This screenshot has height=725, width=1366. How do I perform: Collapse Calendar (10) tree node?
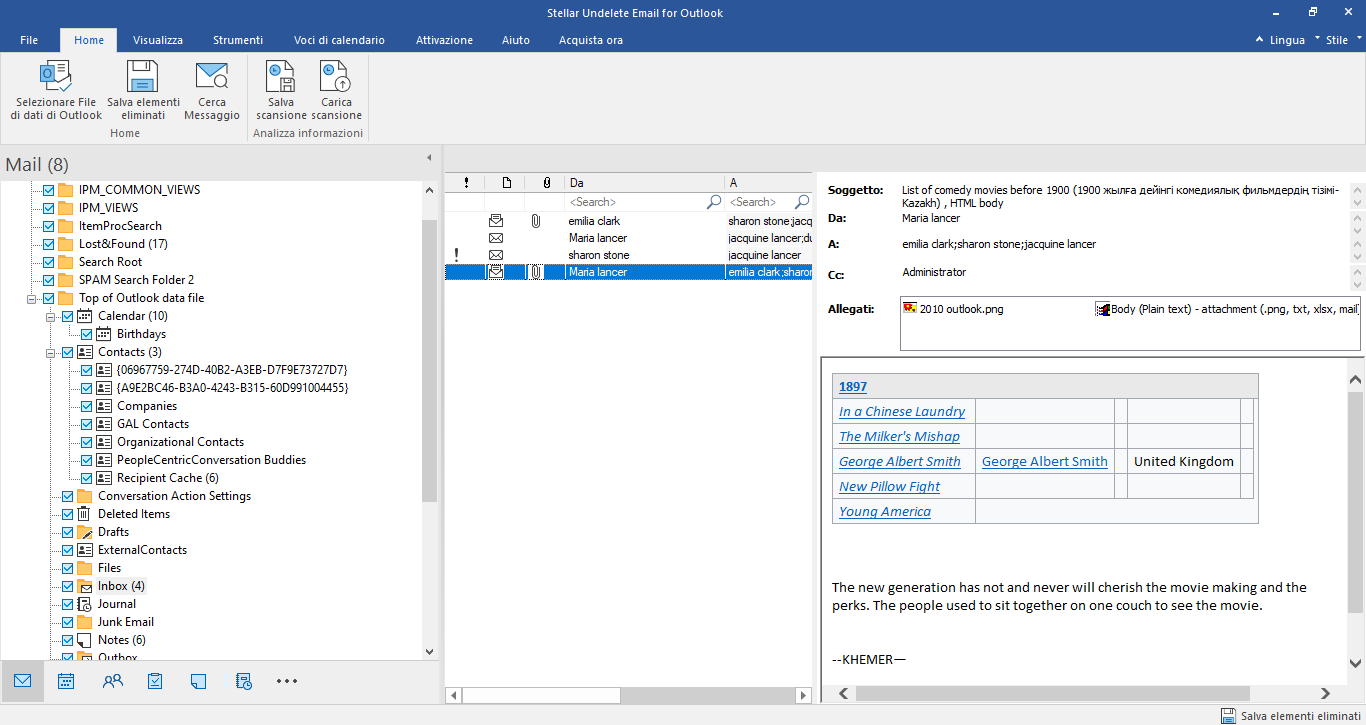(51, 316)
